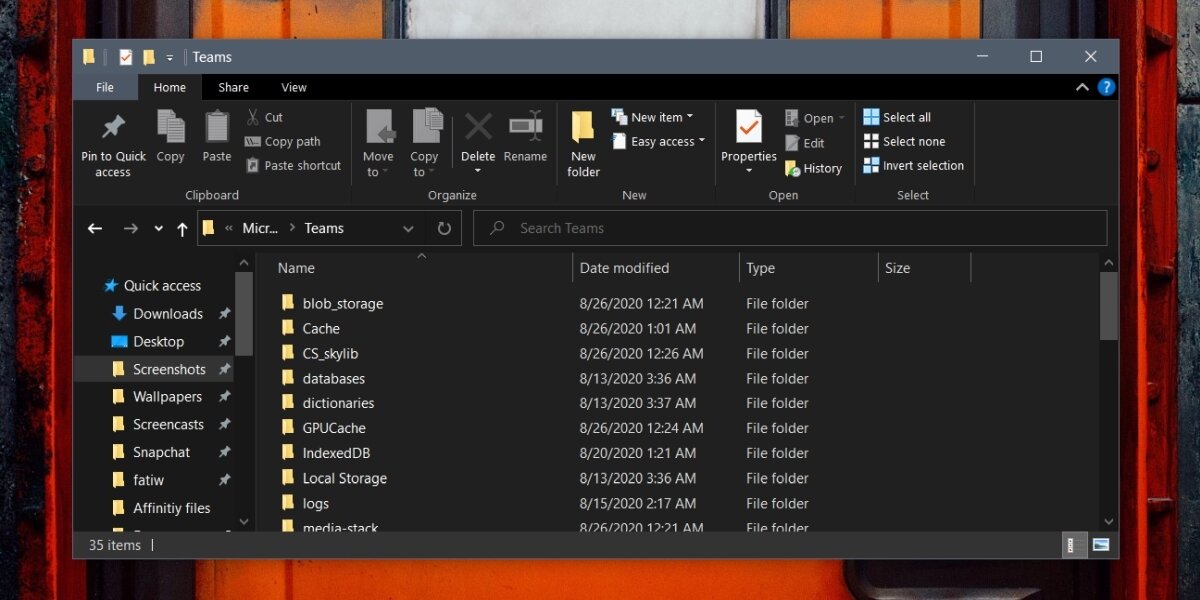Switch to details view in status bar

point(1074,545)
